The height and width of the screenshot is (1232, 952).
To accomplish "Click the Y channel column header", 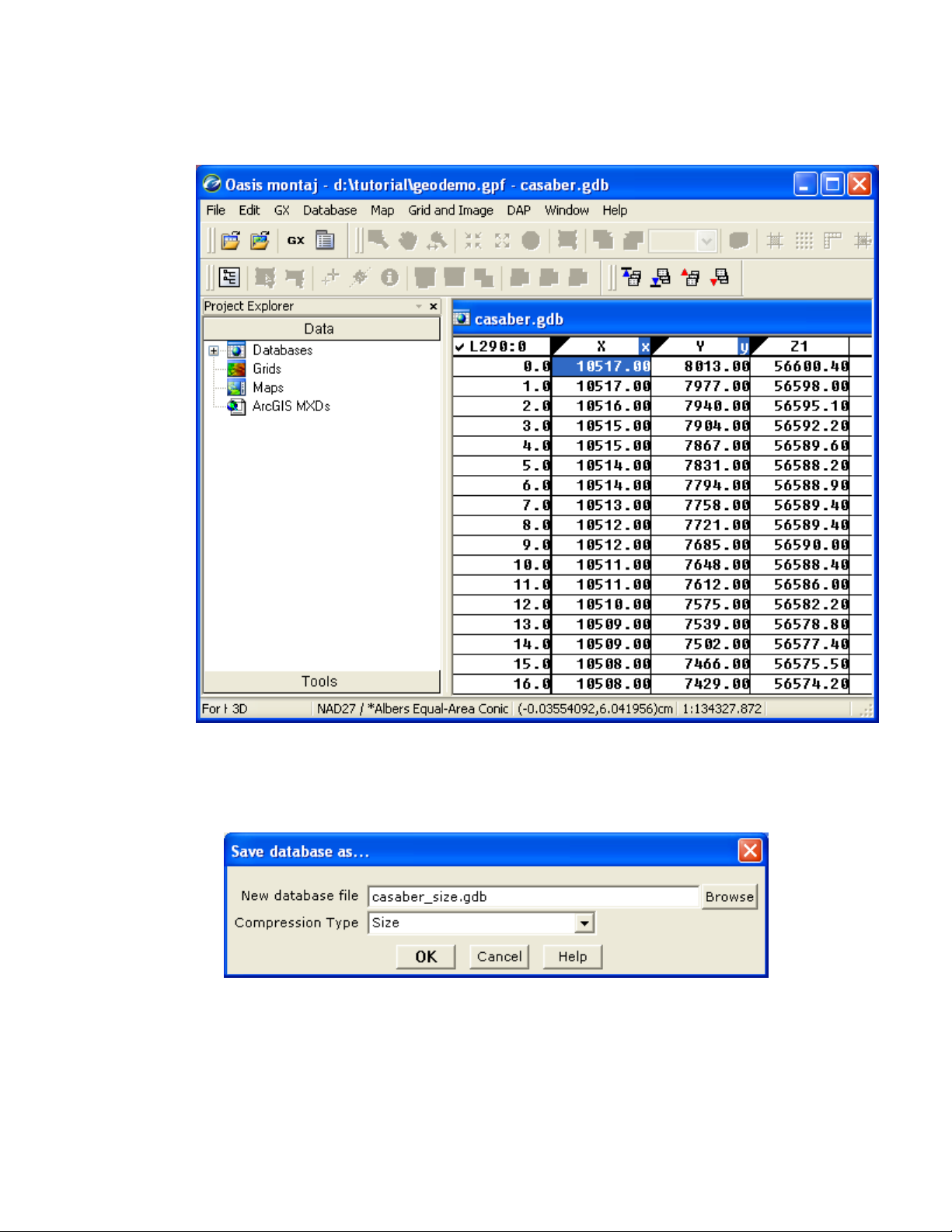I will (x=701, y=347).
